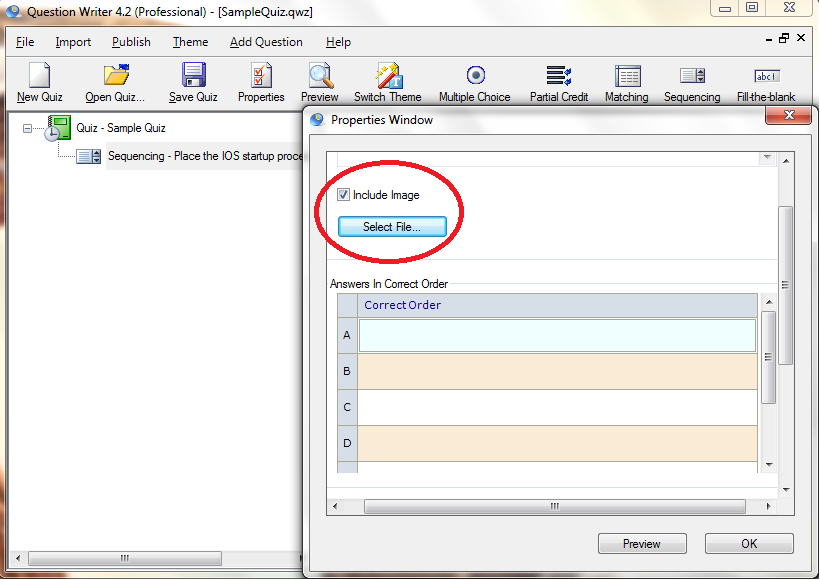820x580 pixels.
Task: Click the Properties panel scroll-left arrow
Action: point(335,506)
